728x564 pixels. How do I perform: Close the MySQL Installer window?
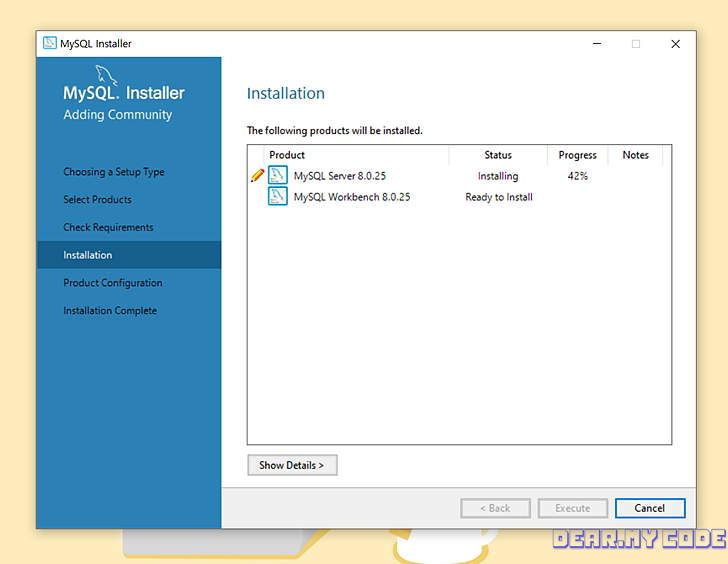[x=676, y=44]
